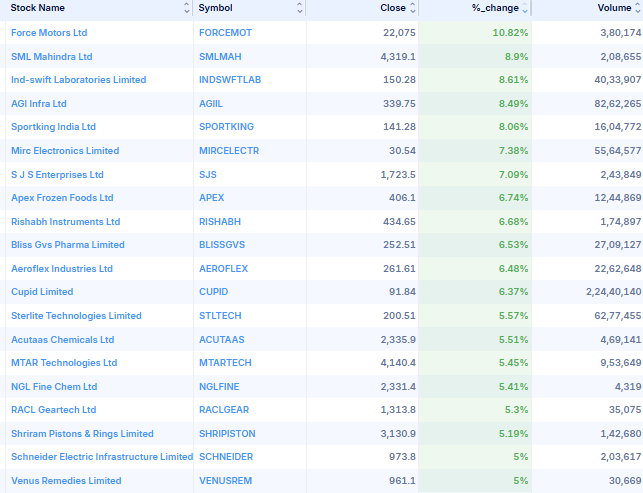Open Mirc Electronics Limited link
The image size is (643, 493).
point(65,151)
